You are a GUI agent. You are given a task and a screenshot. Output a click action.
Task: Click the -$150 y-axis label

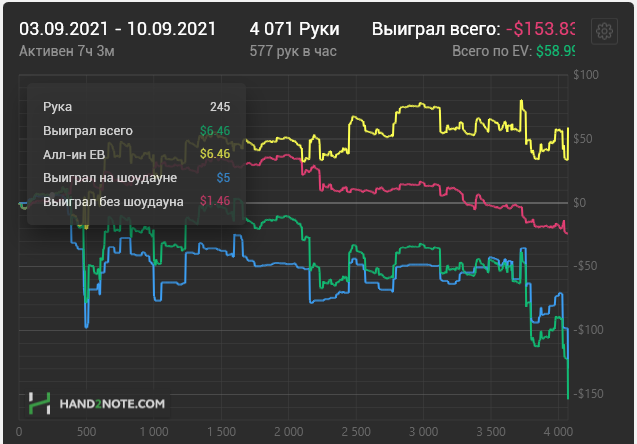click(x=588, y=394)
